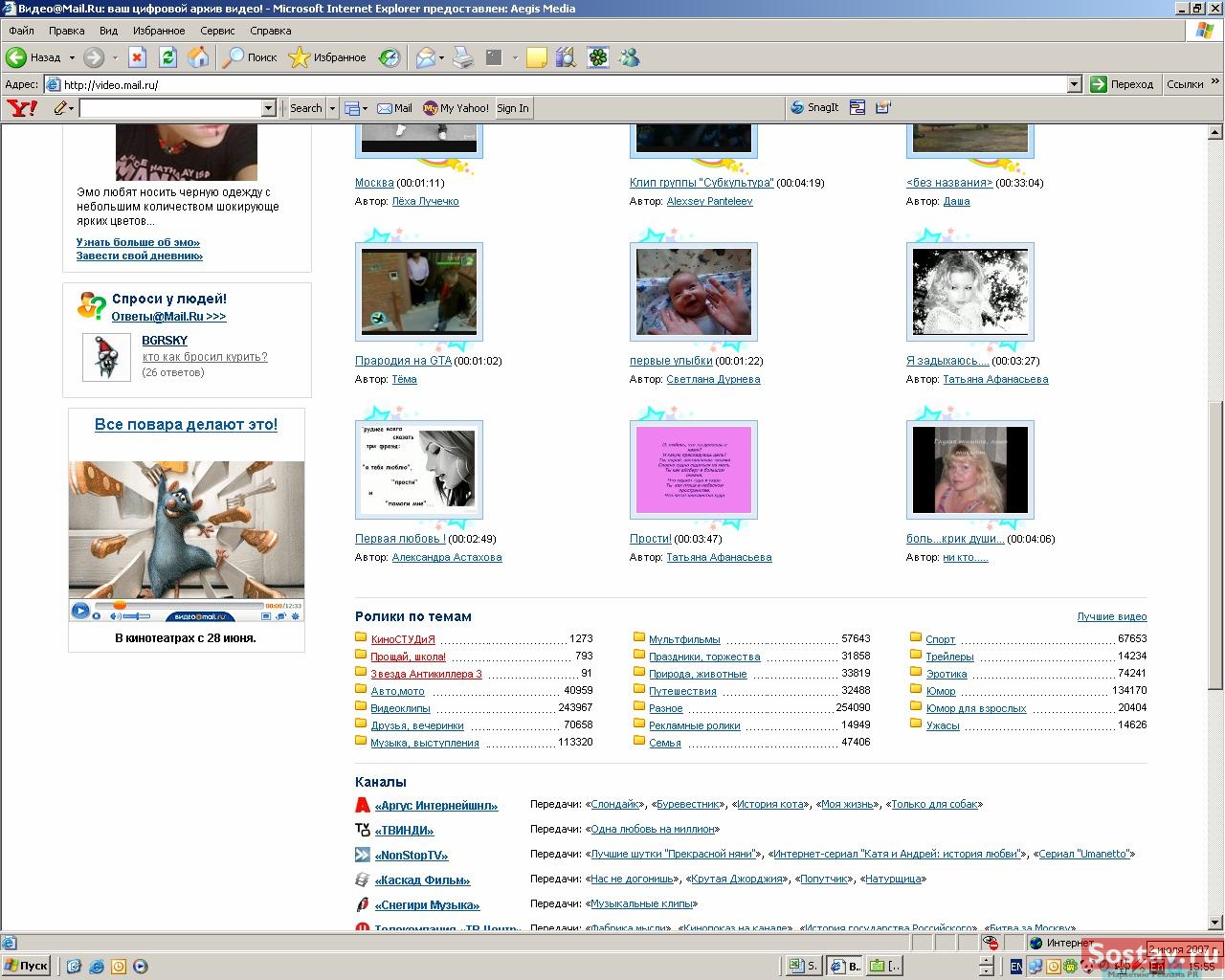Open the «Аргус Интернейшнл» channel
The height and width of the screenshot is (980, 1225).
point(436,806)
